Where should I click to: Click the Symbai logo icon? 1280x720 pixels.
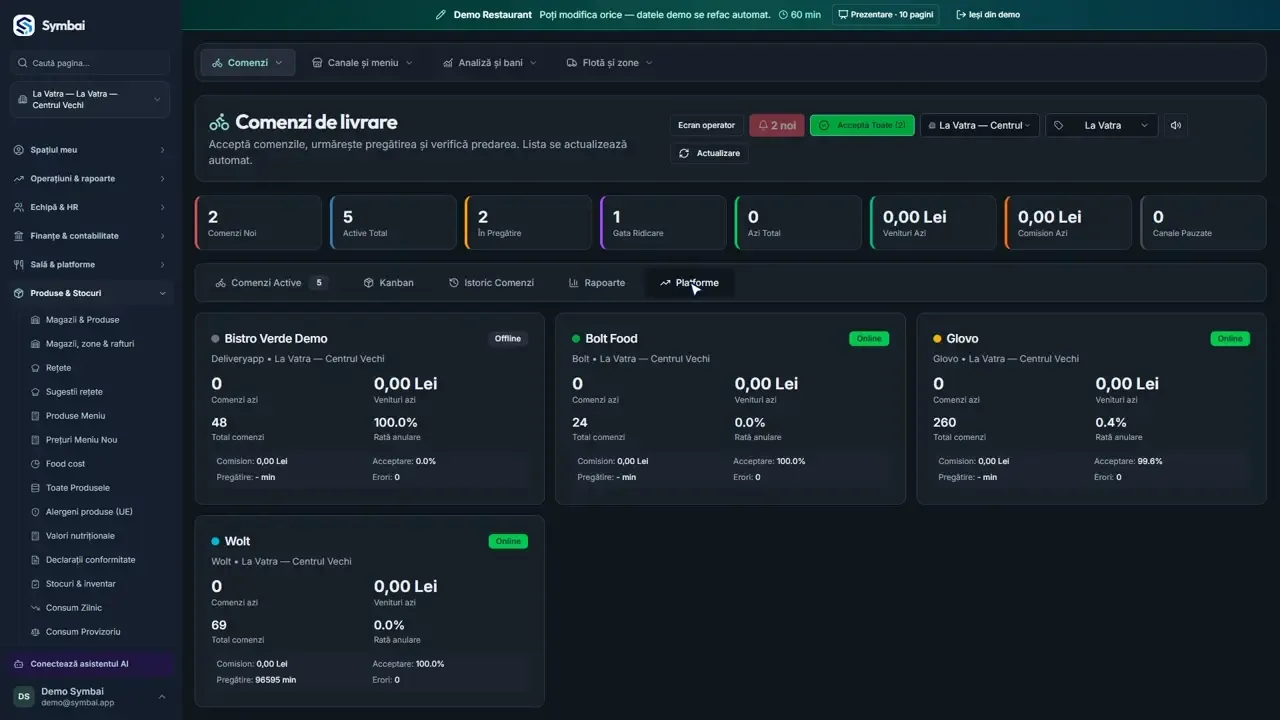[x=23, y=25]
